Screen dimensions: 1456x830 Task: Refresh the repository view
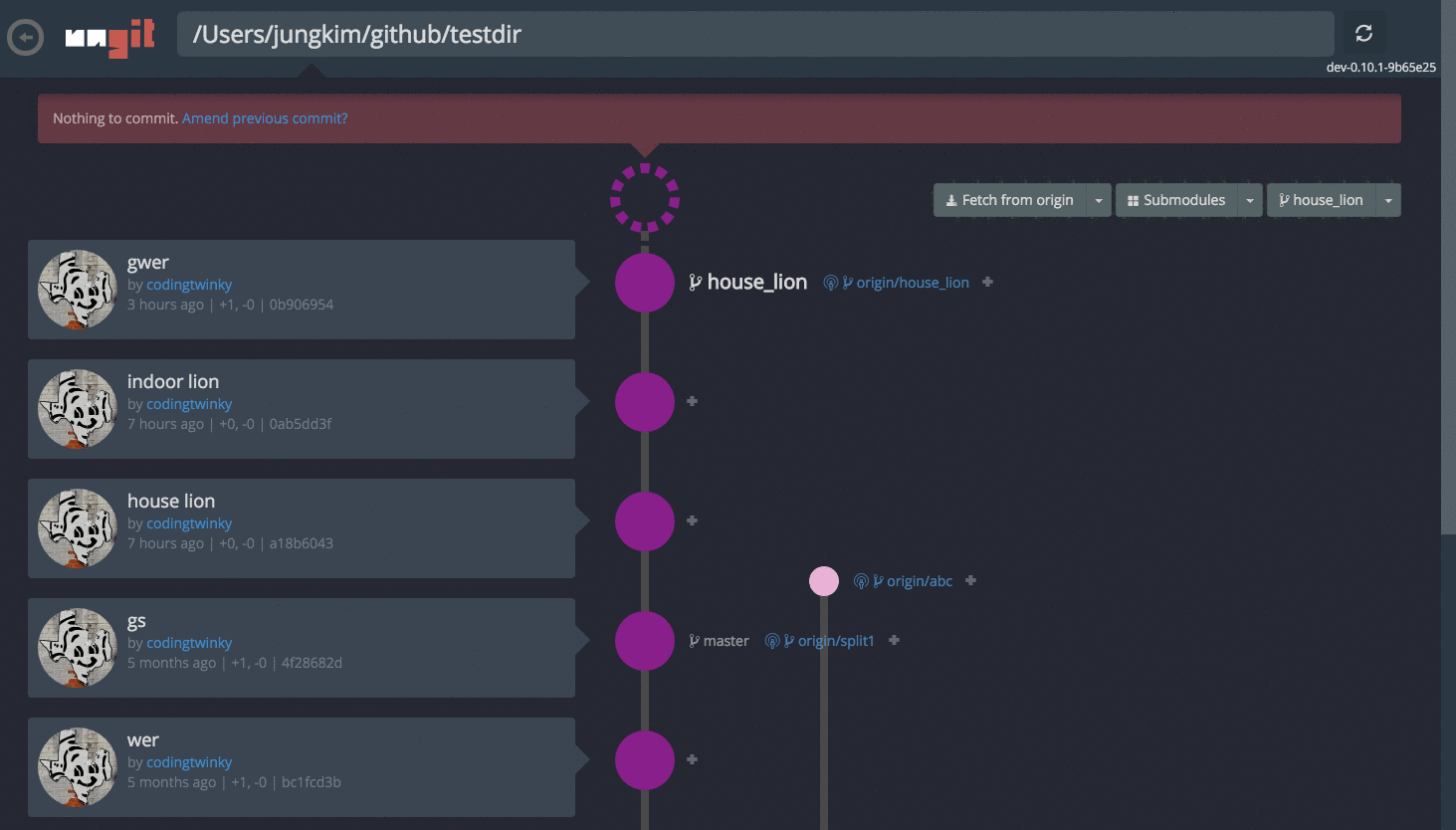click(1364, 34)
